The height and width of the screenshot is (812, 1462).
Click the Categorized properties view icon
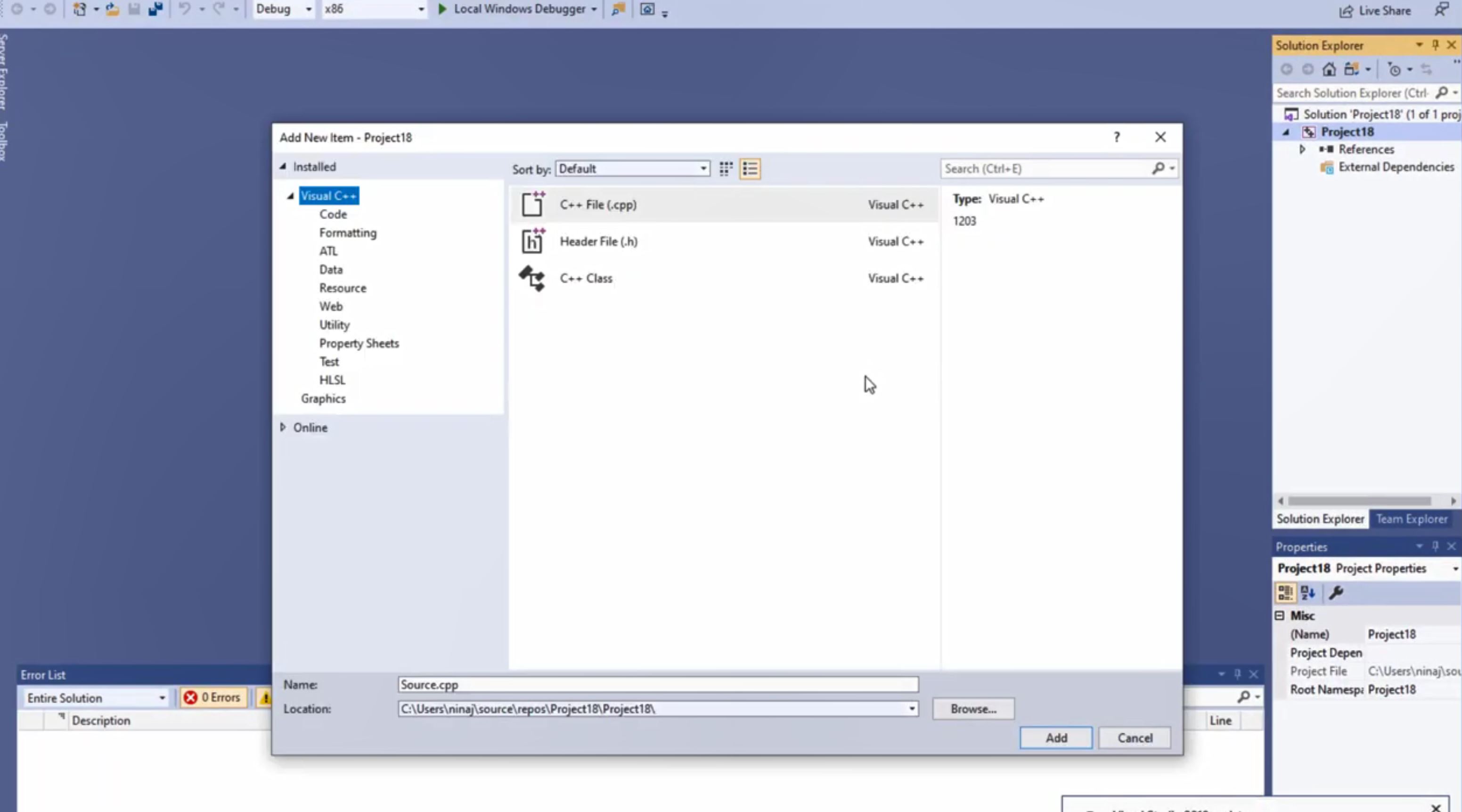click(x=1285, y=593)
